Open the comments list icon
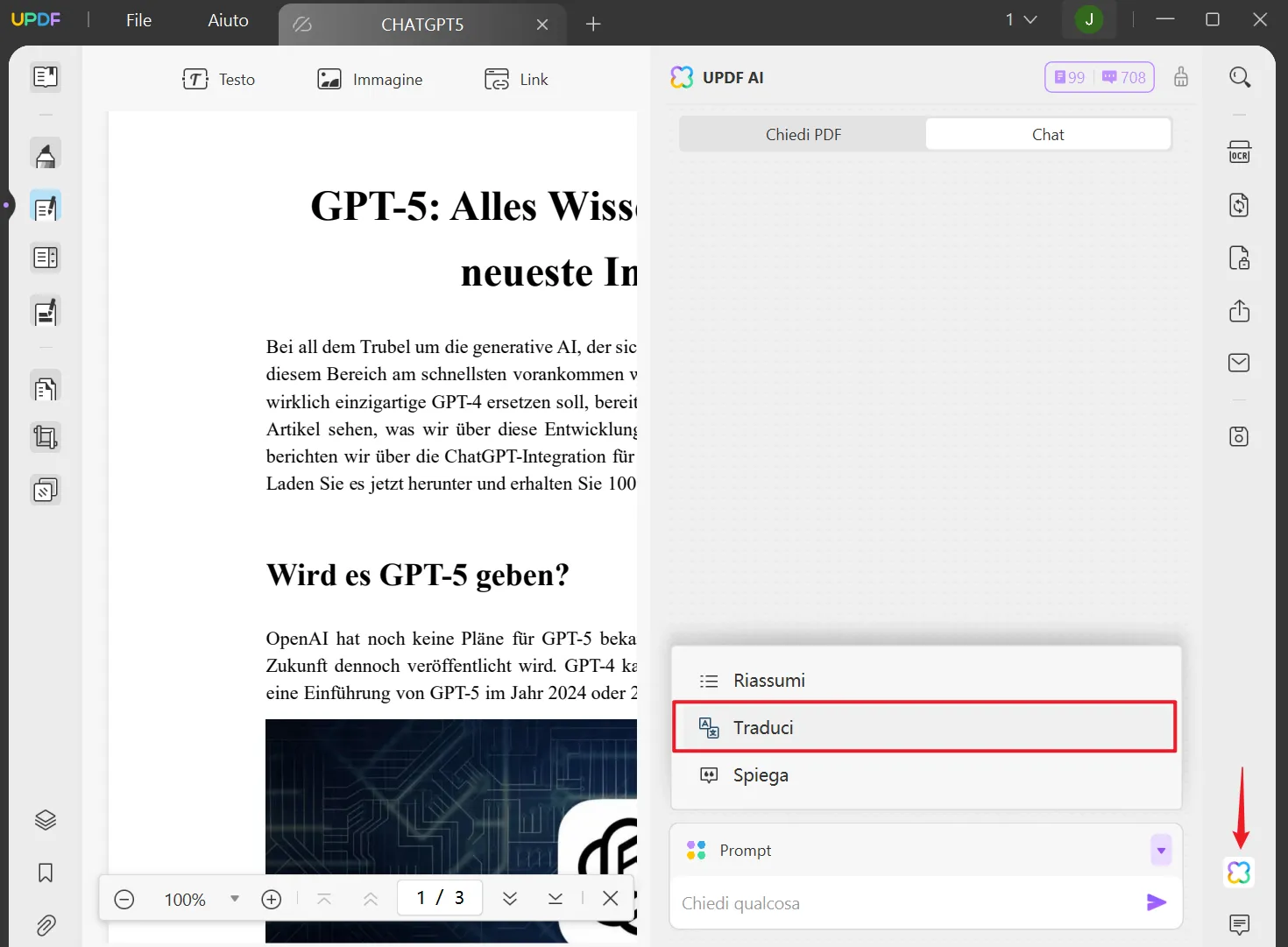The height and width of the screenshot is (947, 1288). (x=1240, y=924)
